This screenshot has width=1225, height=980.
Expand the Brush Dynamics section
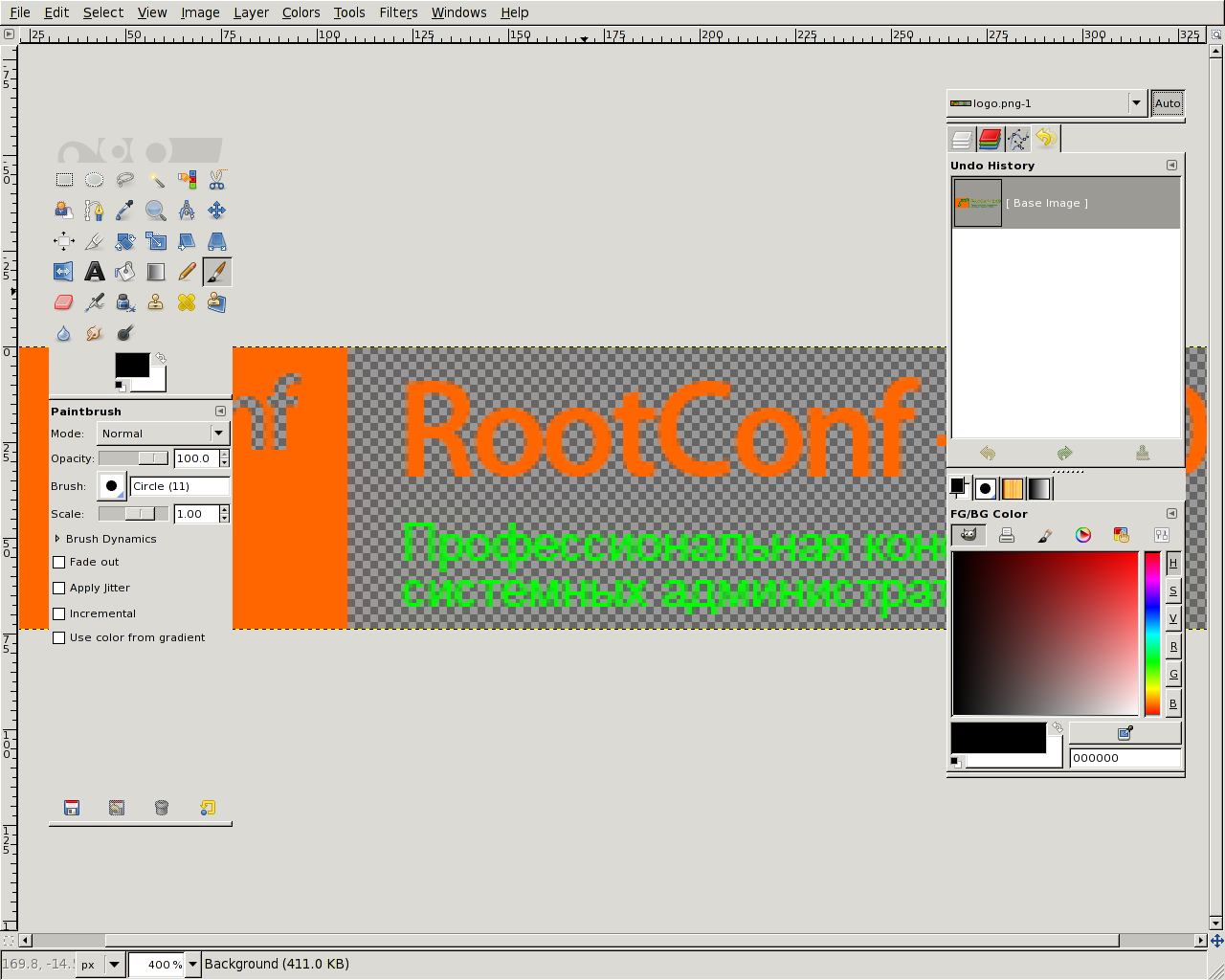[x=57, y=539]
